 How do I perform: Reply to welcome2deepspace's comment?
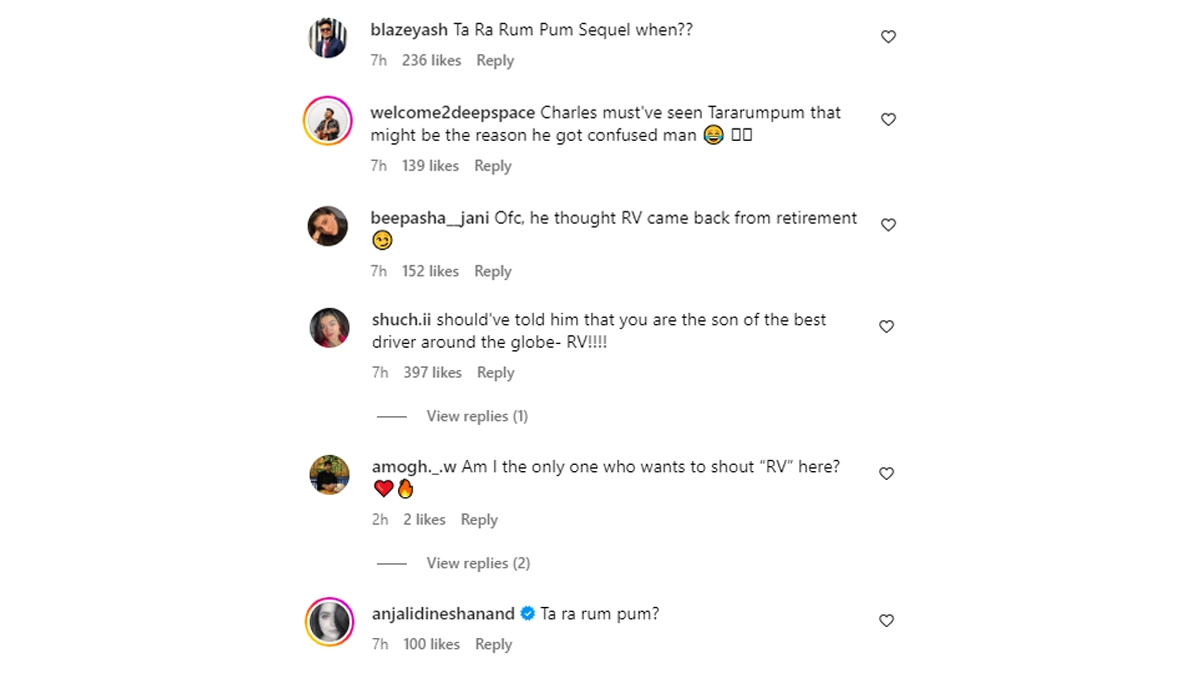pyautogui.click(x=492, y=166)
